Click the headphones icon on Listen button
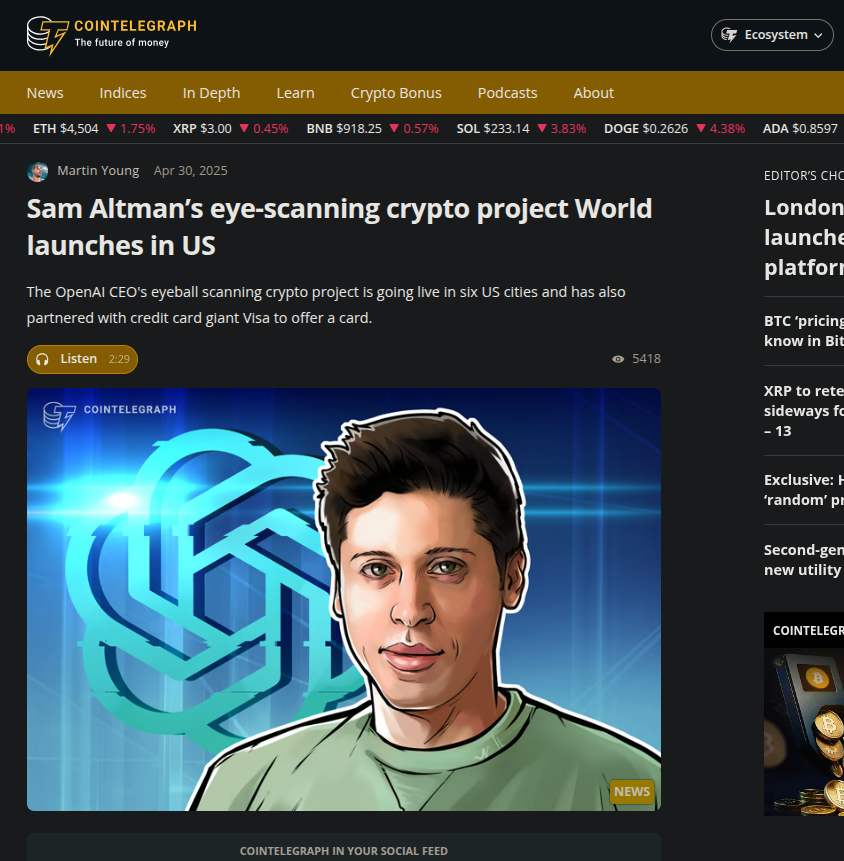This screenshot has width=844, height=861. point(42,359)
